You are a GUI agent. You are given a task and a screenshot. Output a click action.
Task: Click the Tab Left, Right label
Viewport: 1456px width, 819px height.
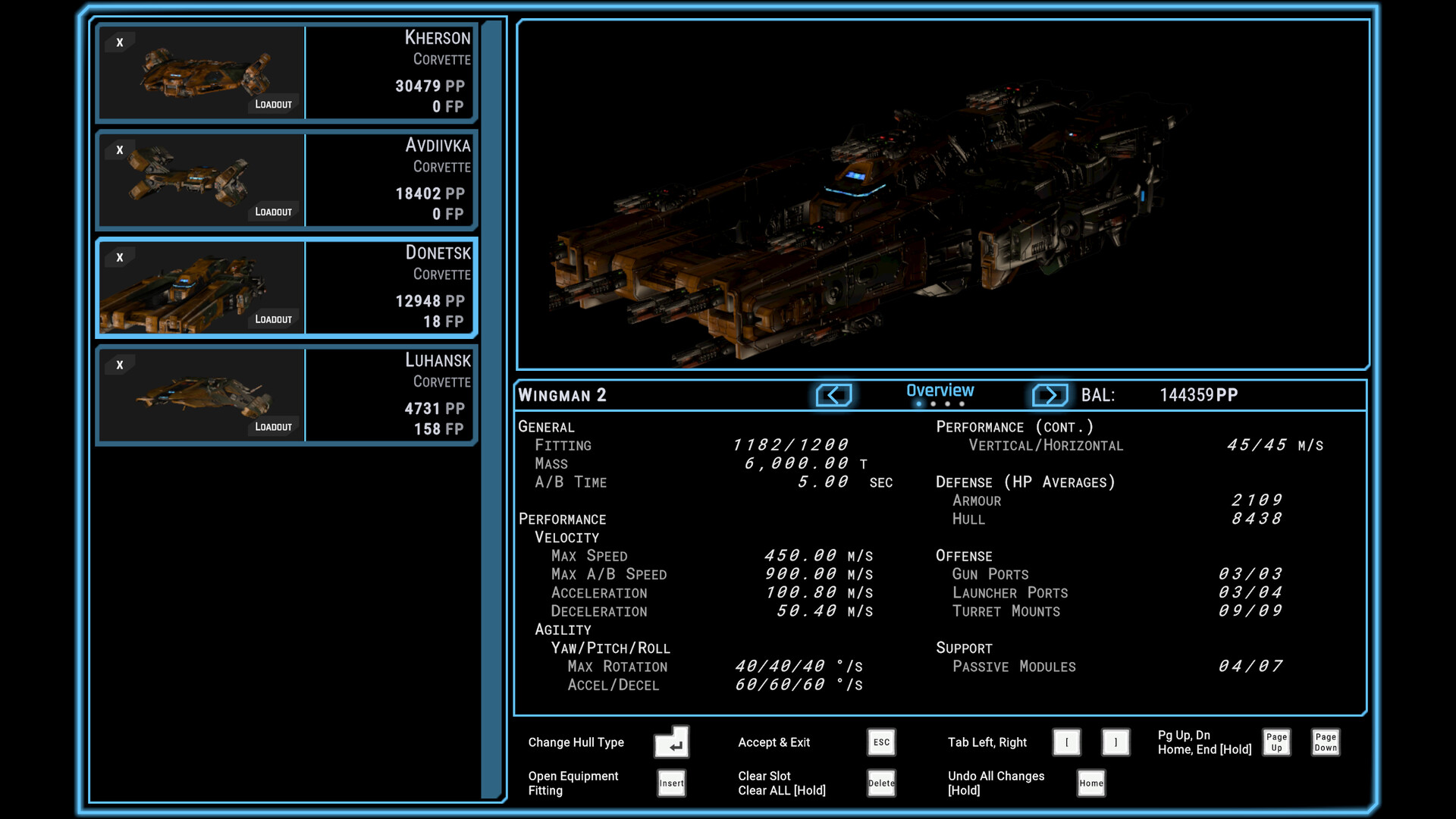(987, 742)
